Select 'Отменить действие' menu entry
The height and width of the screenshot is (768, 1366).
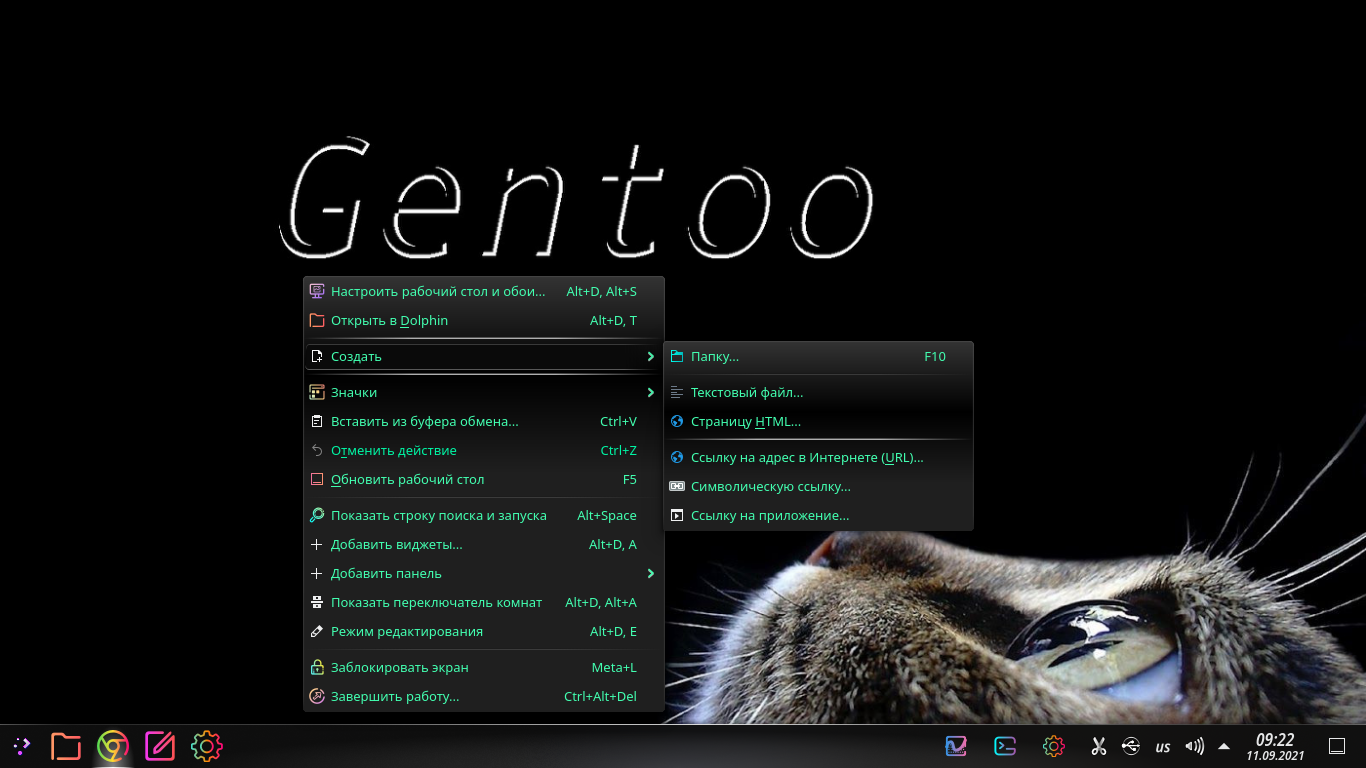[484, 450]
